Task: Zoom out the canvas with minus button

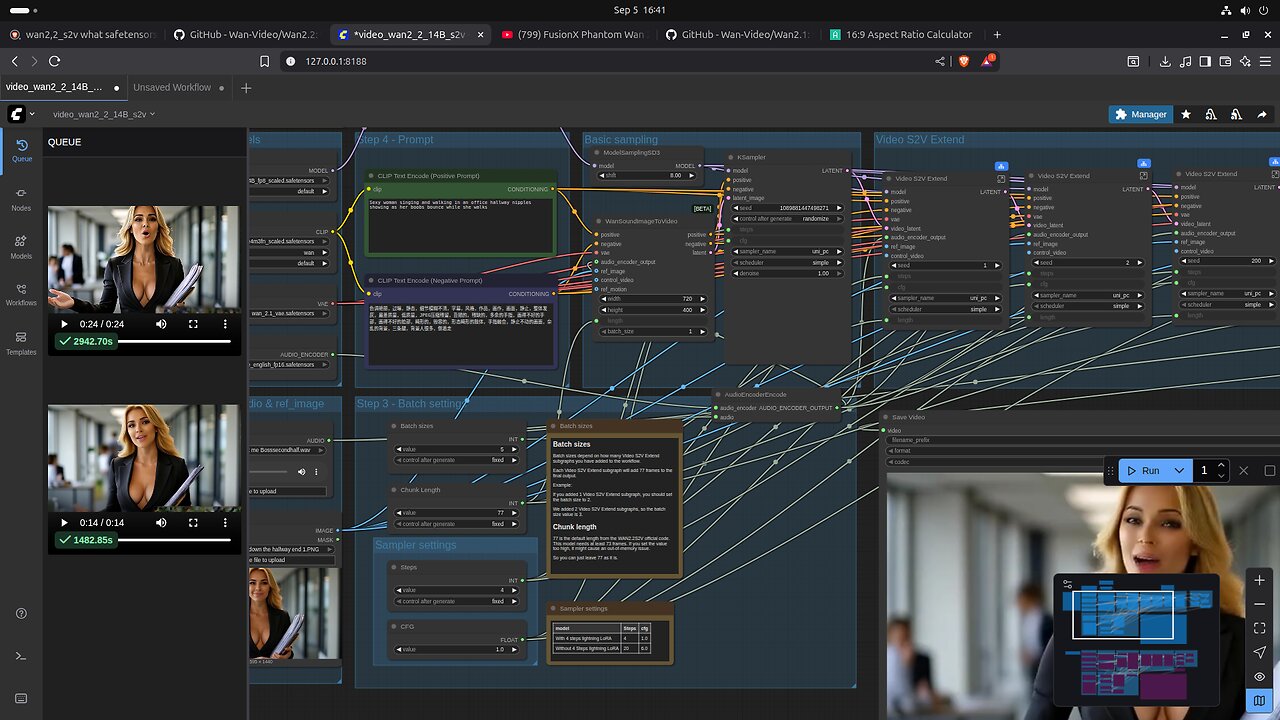Action: pos(1259,604)
